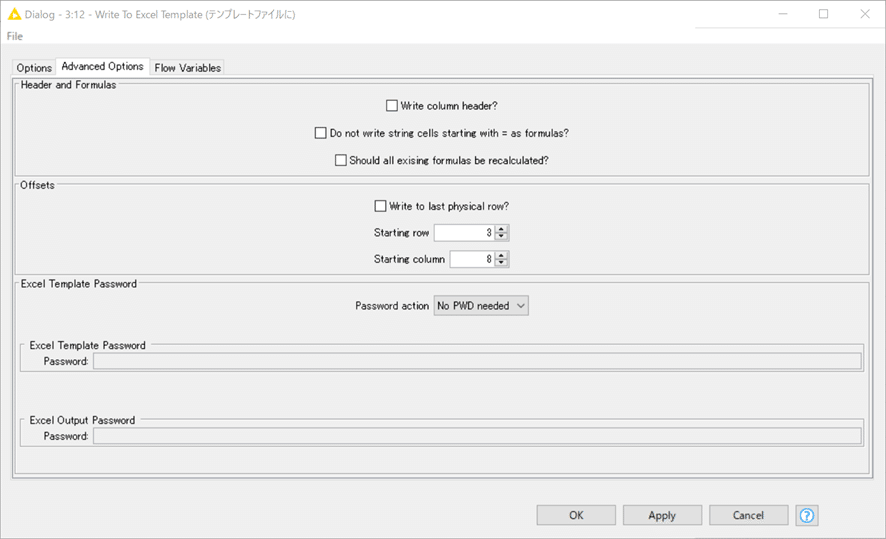886x539 pixels.
Task: Decrement the Starting row spinner down arrow
Action: point(502,237)
